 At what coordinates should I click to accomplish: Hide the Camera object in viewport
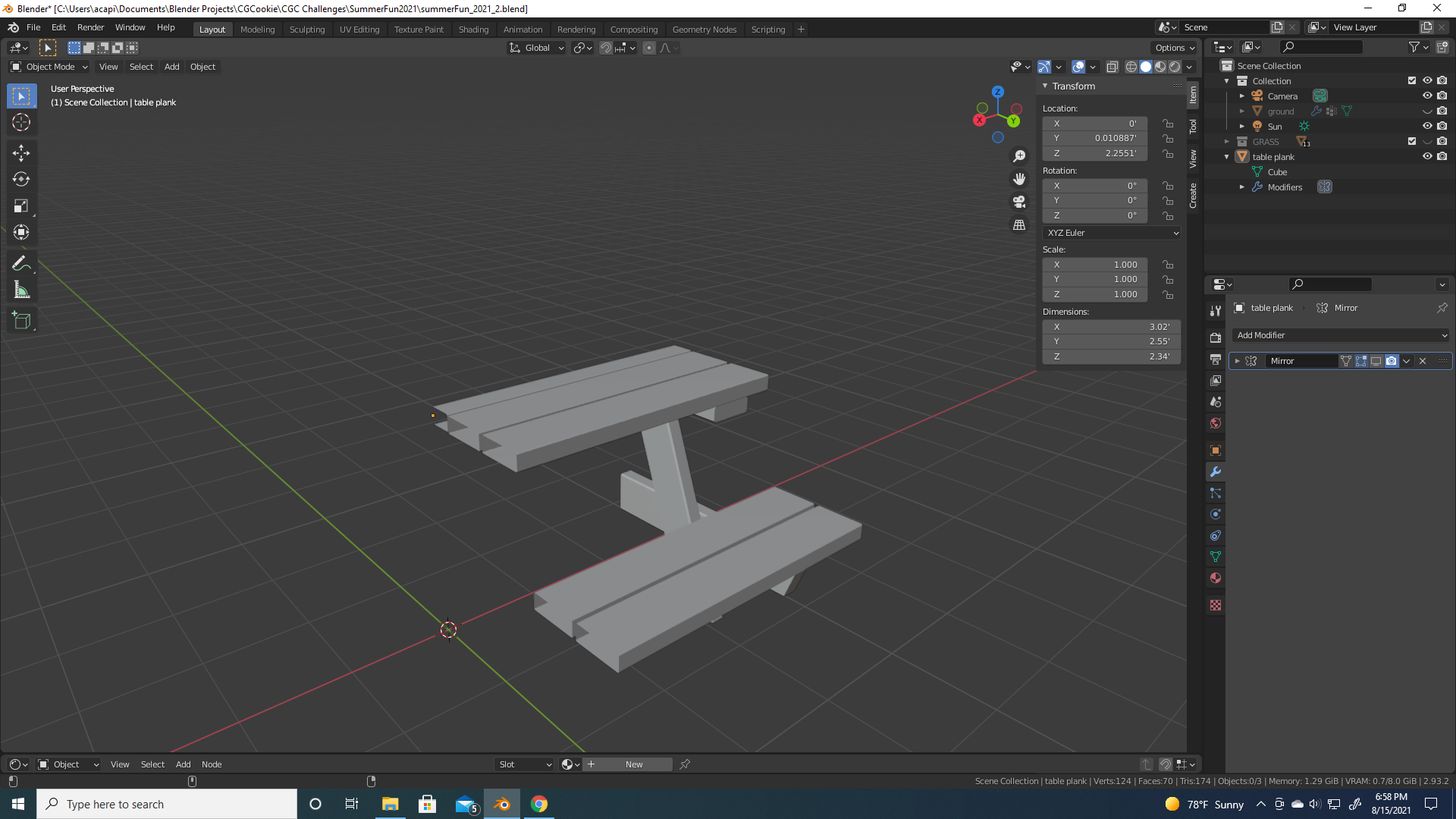tap(1426, 96)
